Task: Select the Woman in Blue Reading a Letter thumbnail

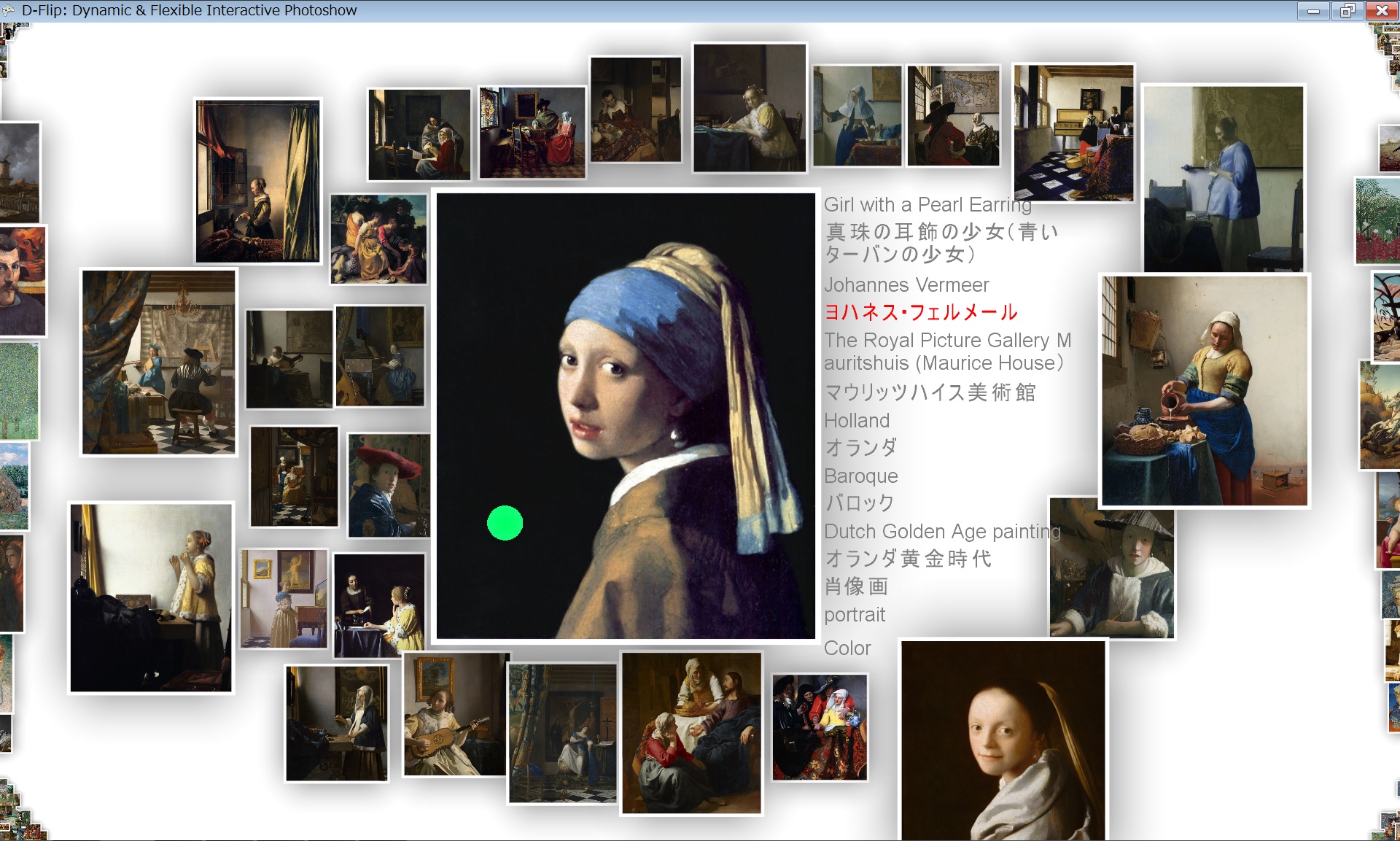Action: point(1224,179)
